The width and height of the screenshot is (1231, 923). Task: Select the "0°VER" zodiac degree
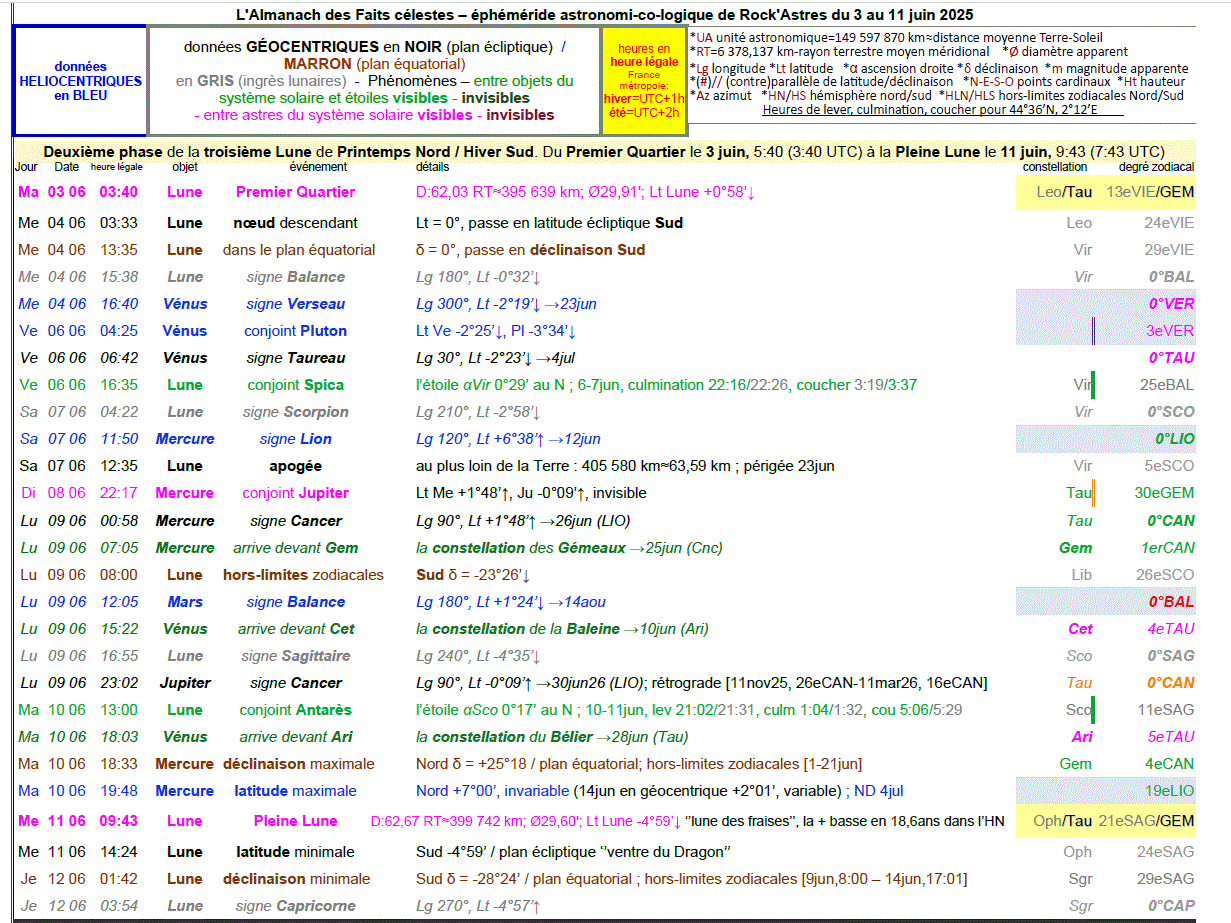pyautogui.click(x=1171, y=304)
